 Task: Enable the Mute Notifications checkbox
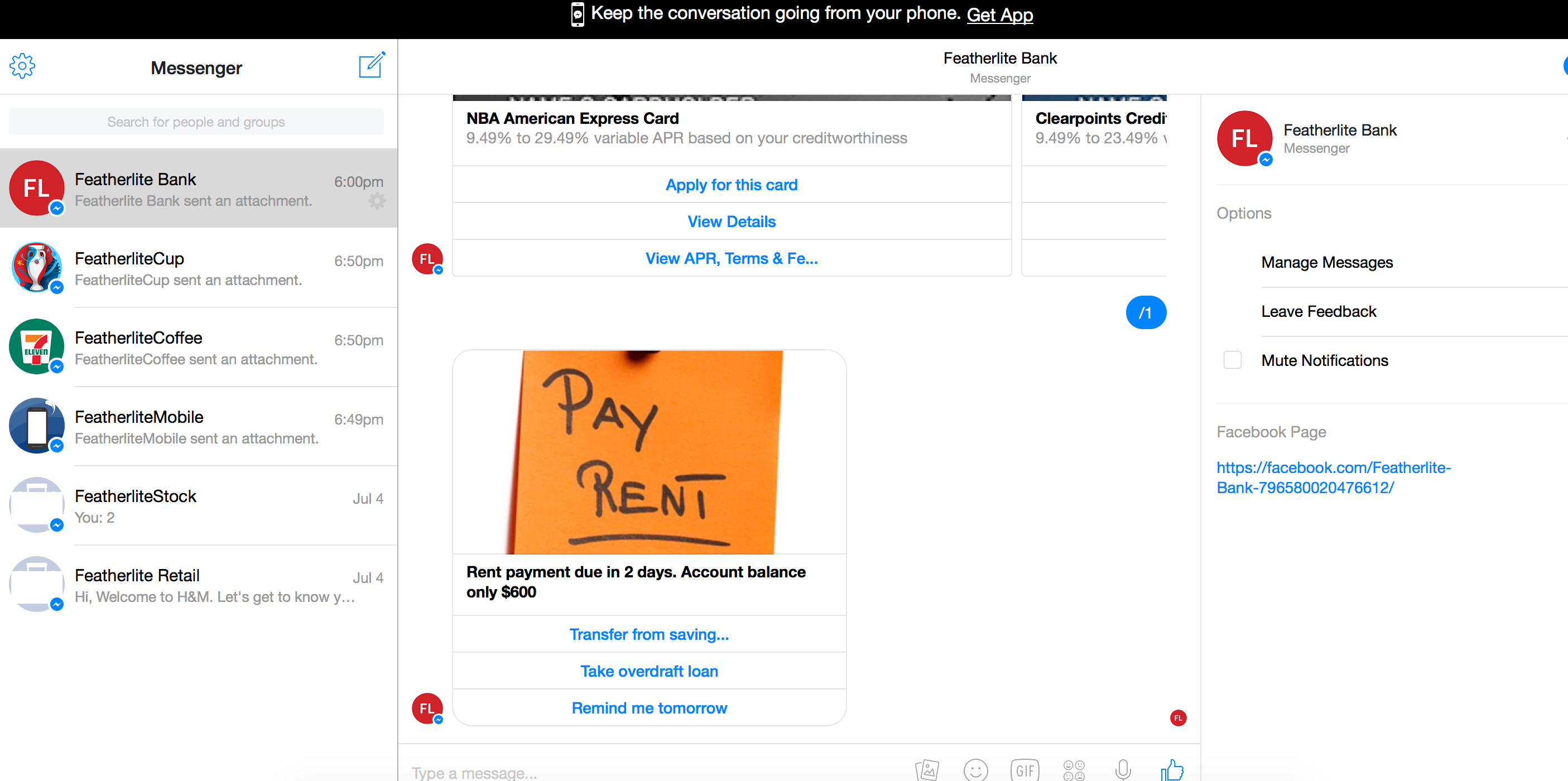pos(1233,360)
